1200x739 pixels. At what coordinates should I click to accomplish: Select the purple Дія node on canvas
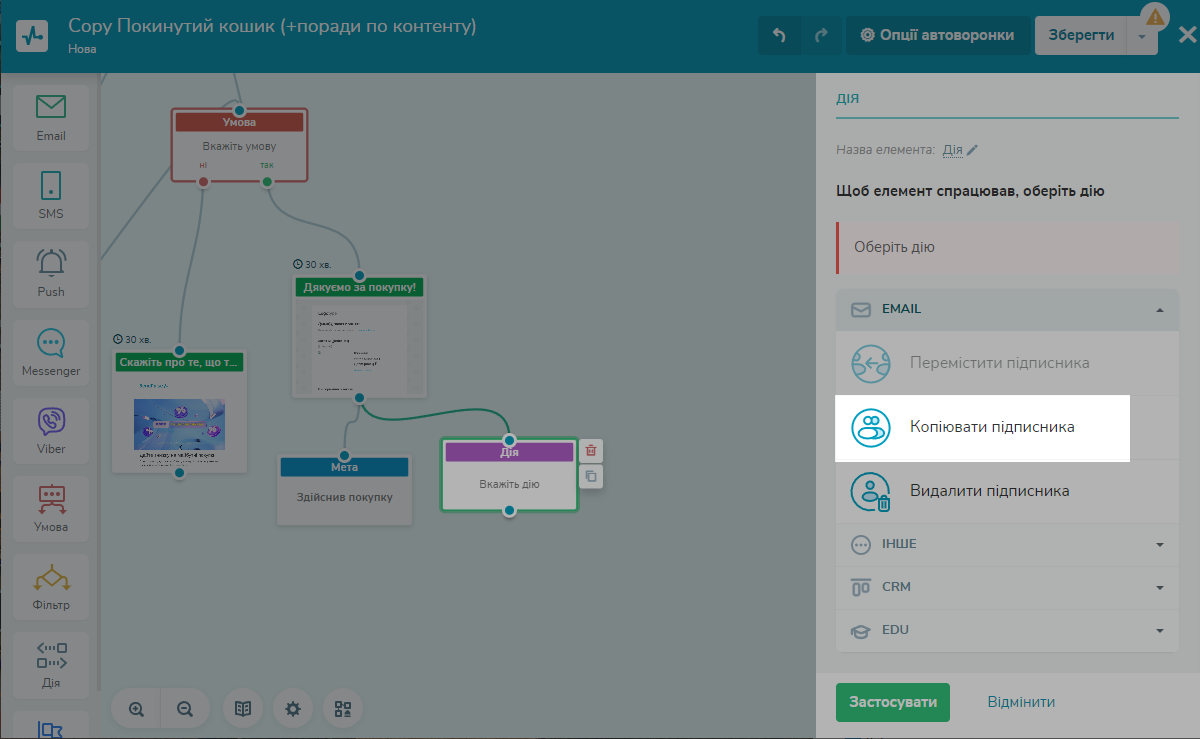pyautogui.click(x=509, y=474)
